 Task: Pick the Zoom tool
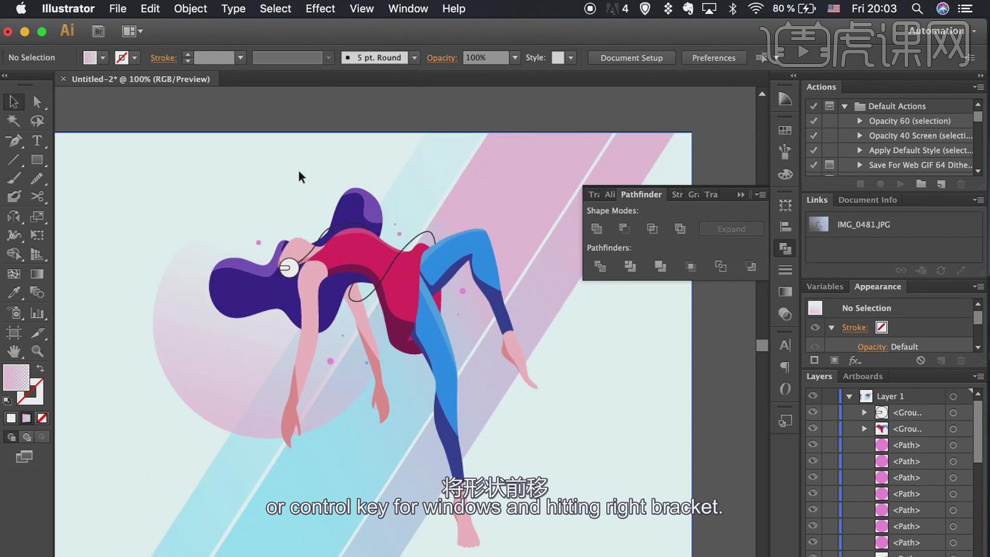click(x=37, y=352)
